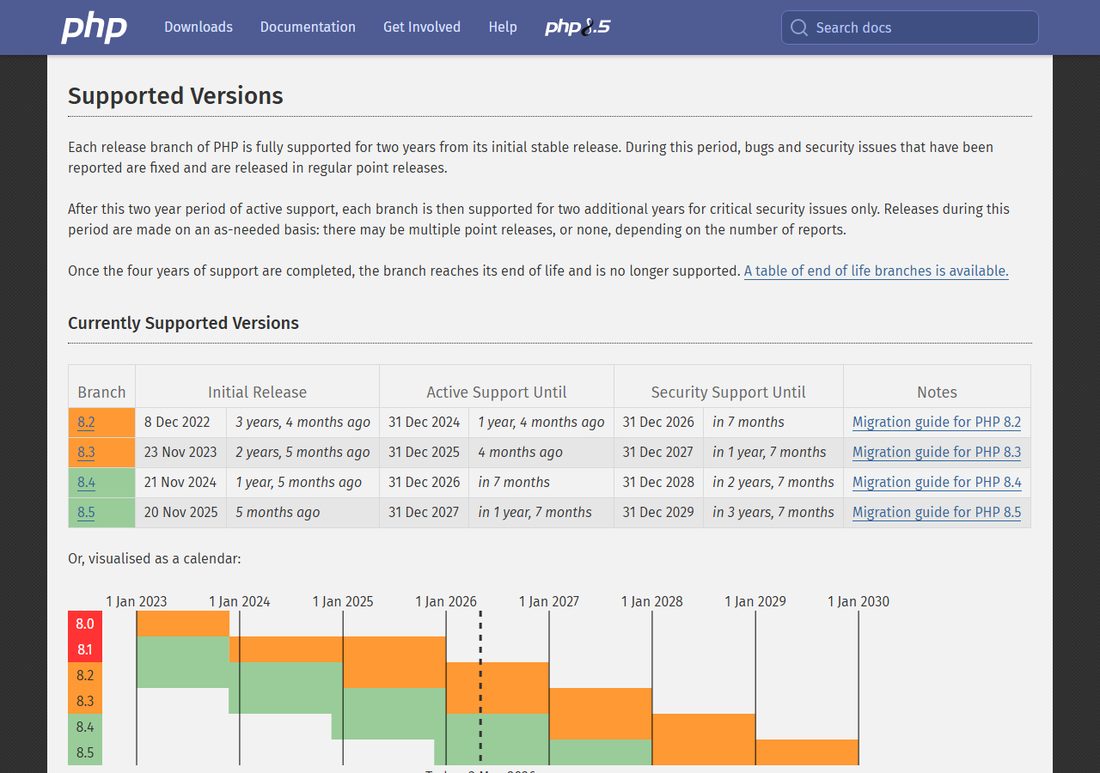Click the 1 Jan 2023 calendar label
This screenshot has width=1100, height=773.
(x=137, y=602)
